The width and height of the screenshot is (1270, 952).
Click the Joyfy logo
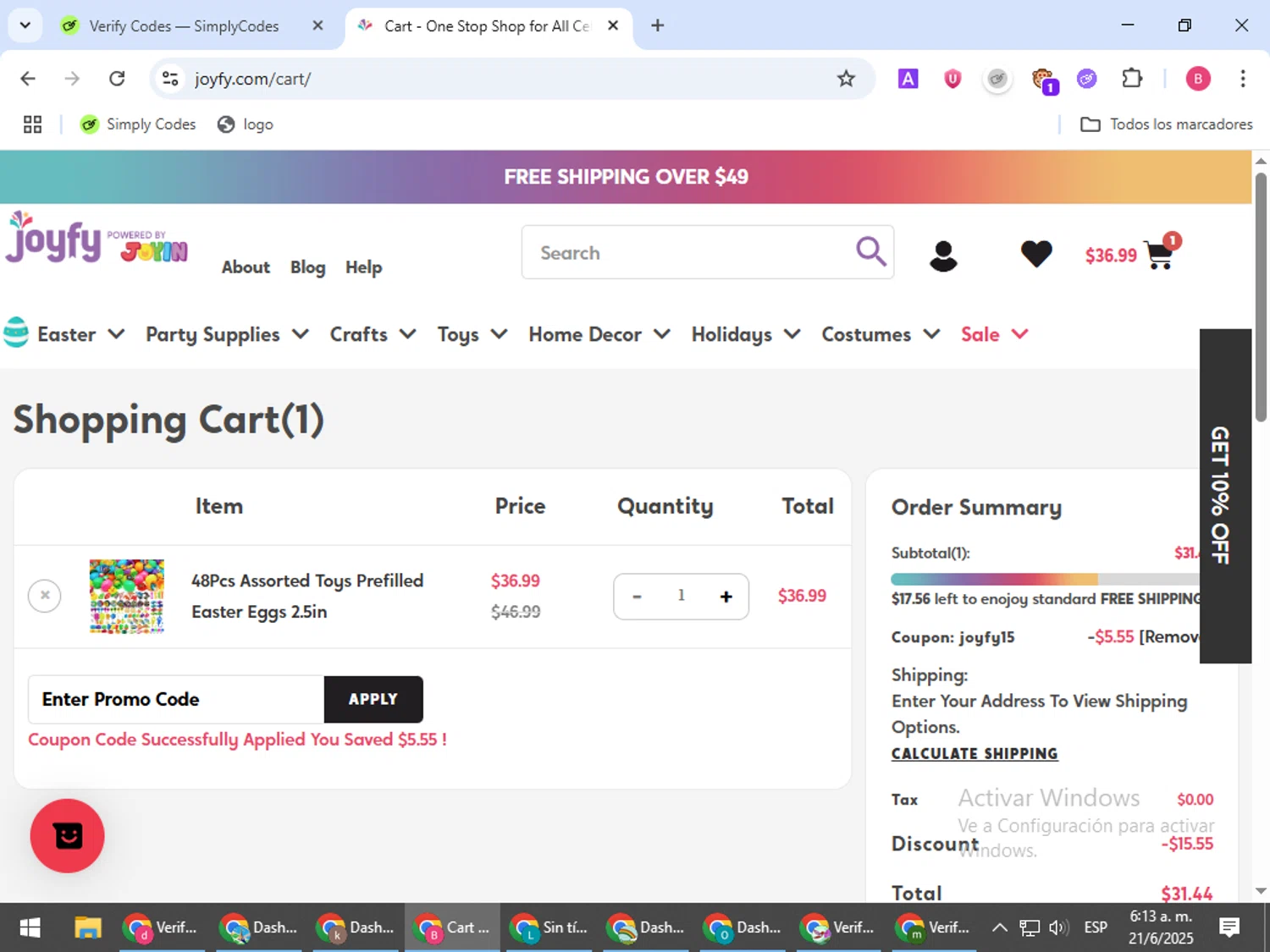(97, 239)
